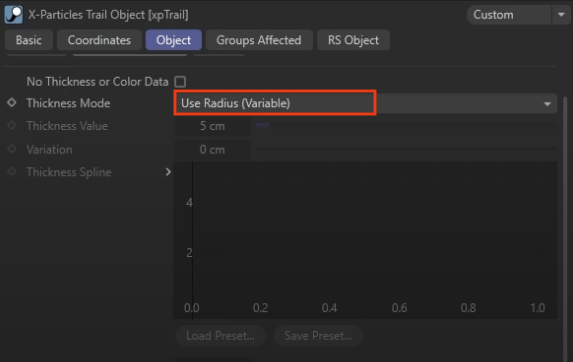Image resolution: width=573 pixels, height=362 pixels.
Task: Adjust the Thickness Value slider
Action: [406, 126]
